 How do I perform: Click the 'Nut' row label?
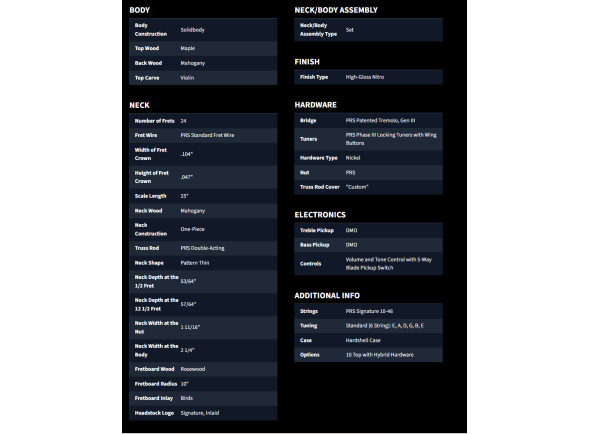click(x=304, y=172)
